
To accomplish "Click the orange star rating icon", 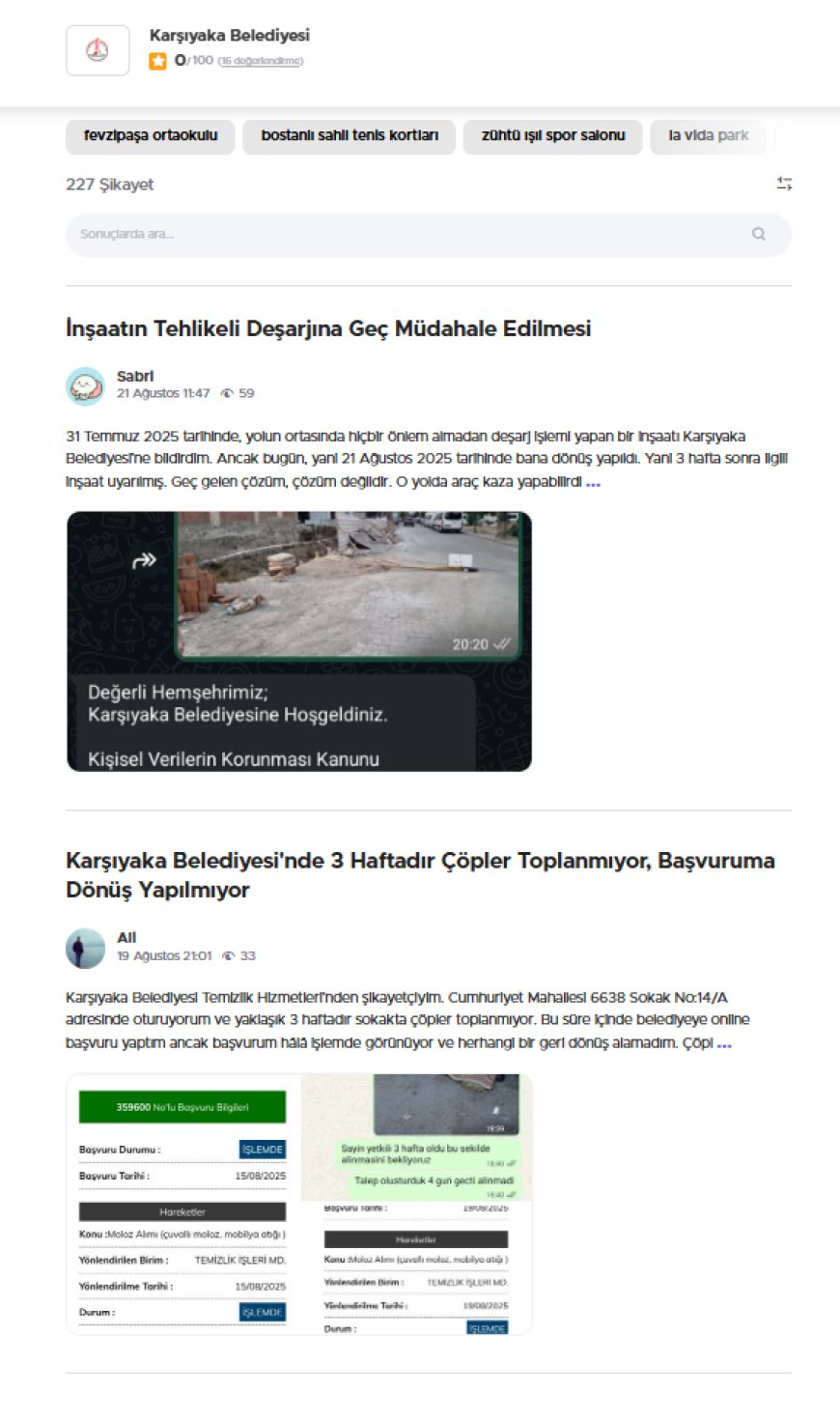I will 157,61.
